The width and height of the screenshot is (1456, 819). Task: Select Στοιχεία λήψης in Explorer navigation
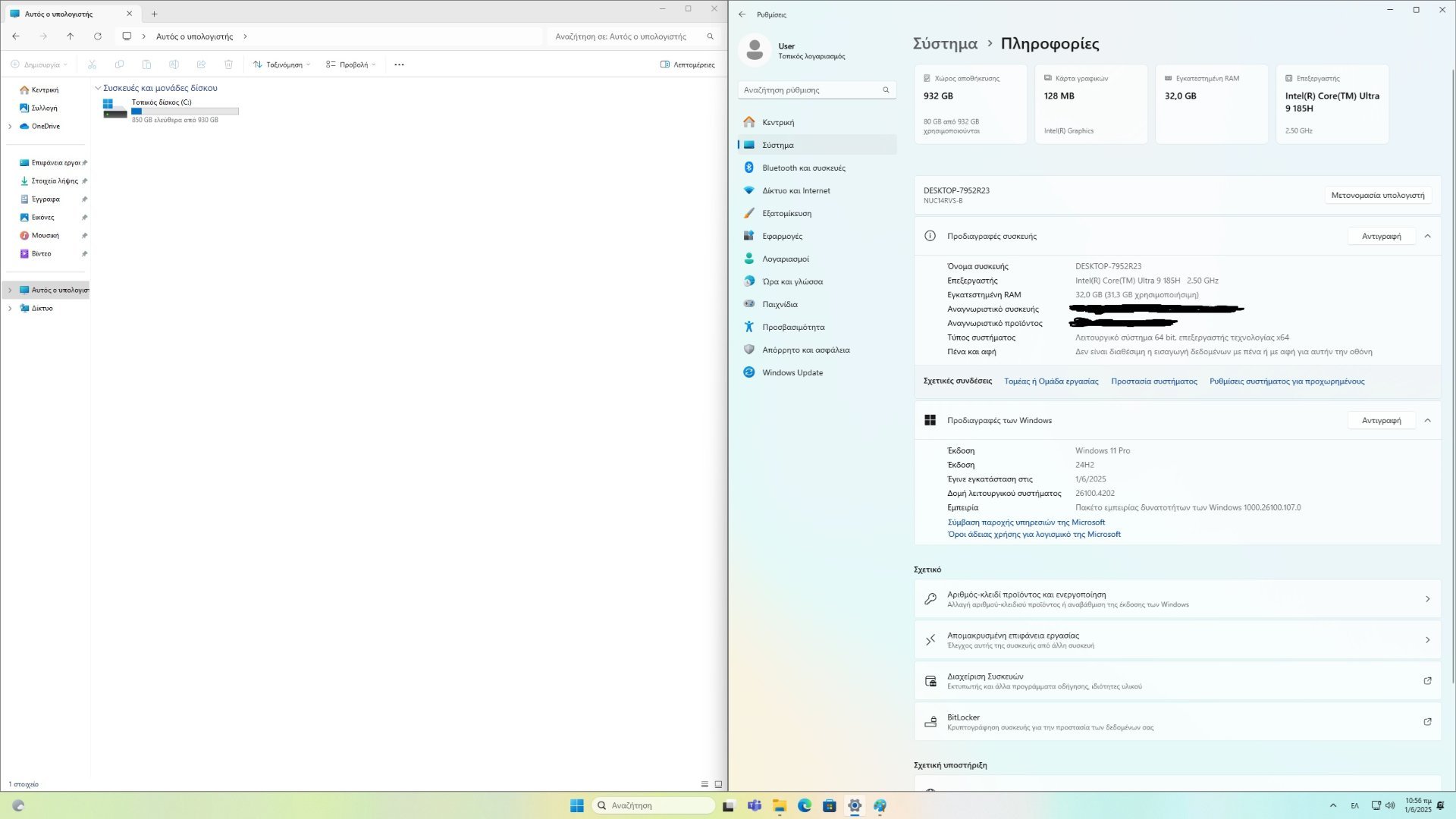53,181
